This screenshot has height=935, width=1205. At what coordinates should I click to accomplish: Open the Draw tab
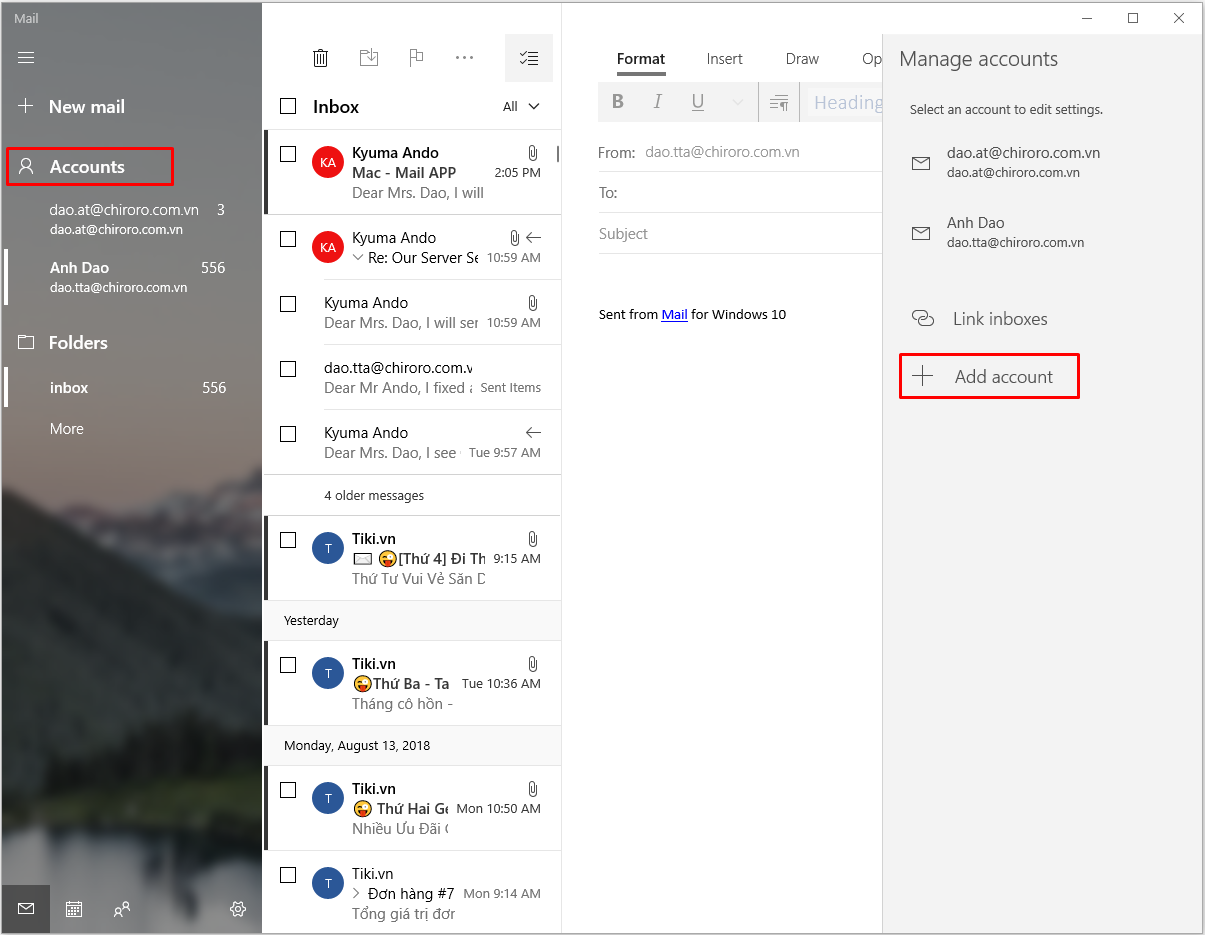coord(802,59)
